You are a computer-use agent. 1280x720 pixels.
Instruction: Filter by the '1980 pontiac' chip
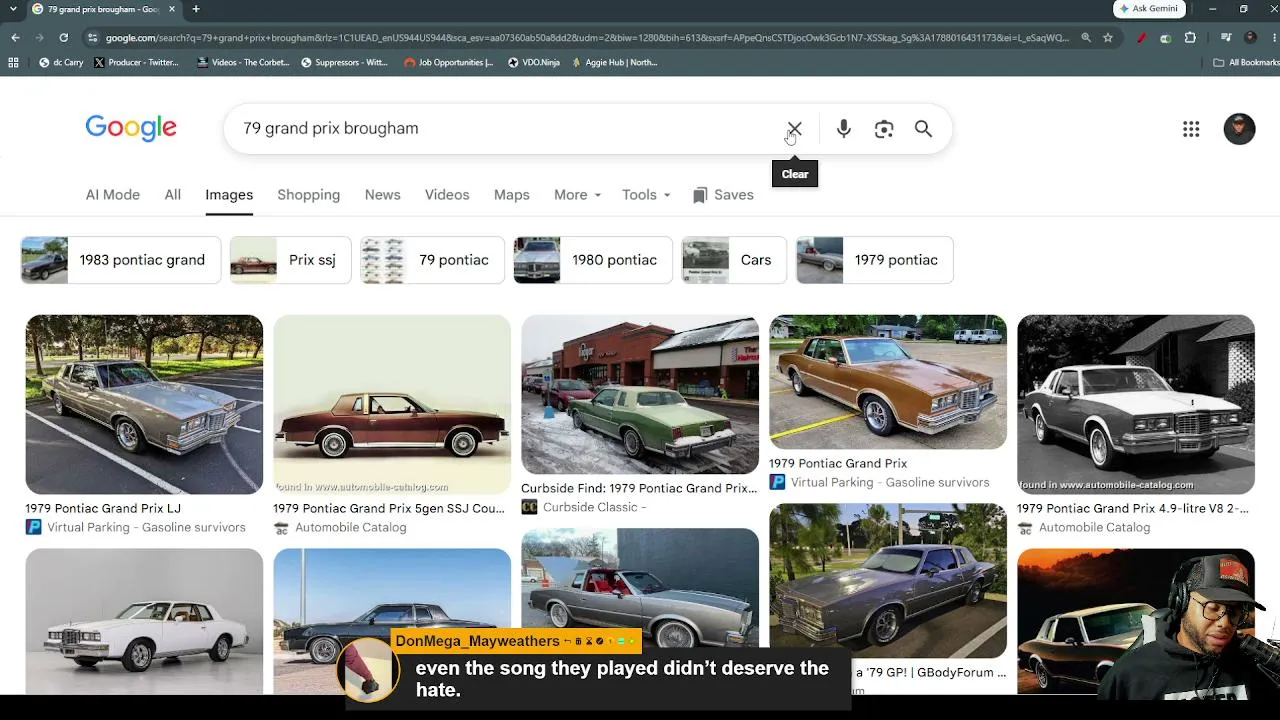tap(593, 260)
